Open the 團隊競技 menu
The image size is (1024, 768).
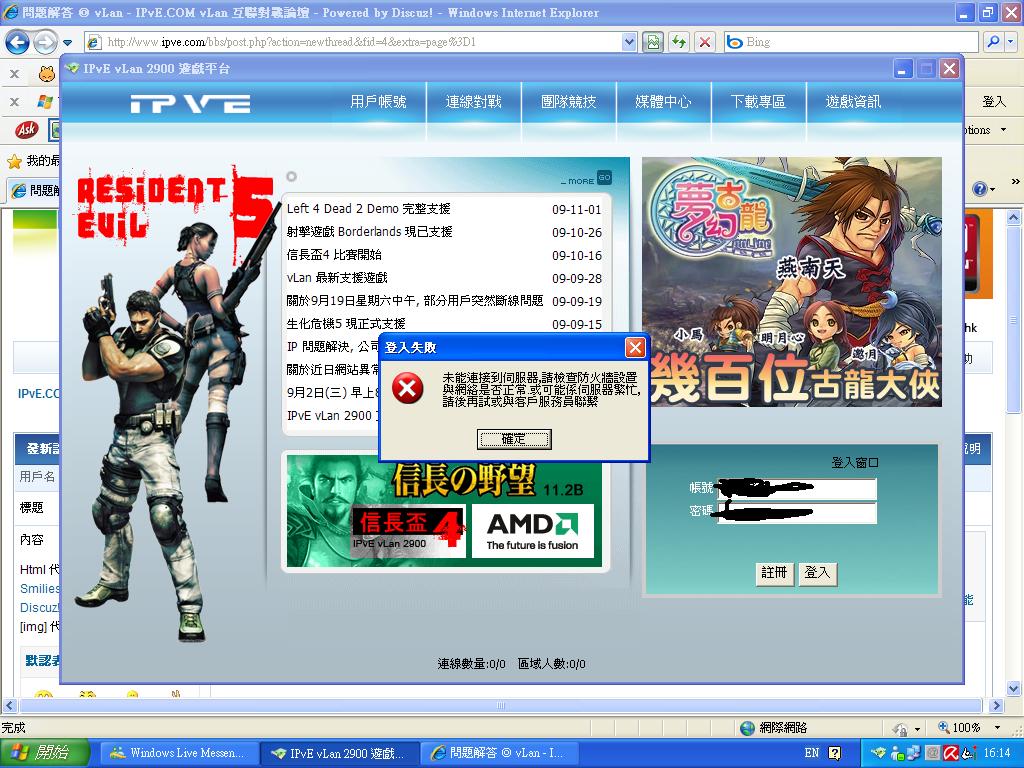(x=569, y=102)
